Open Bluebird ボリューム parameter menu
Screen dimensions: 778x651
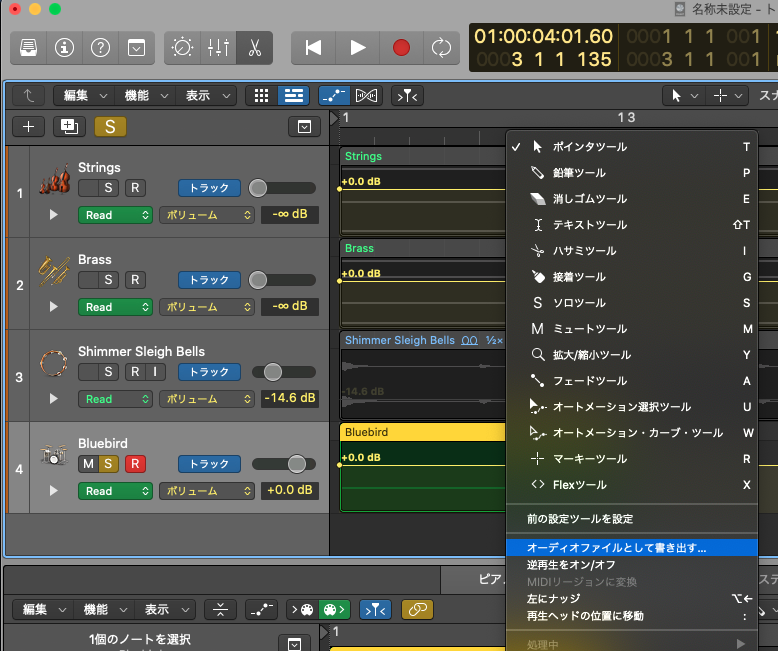pos(207,491)
